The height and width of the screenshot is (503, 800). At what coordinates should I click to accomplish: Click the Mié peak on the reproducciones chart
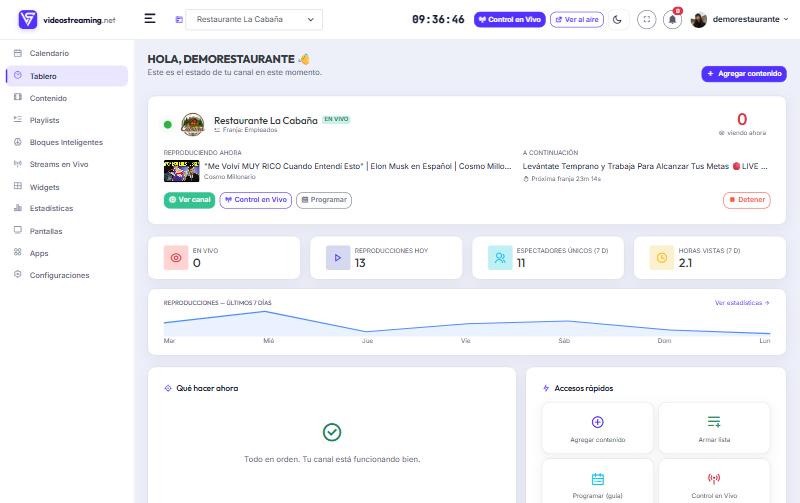[264, 312]
